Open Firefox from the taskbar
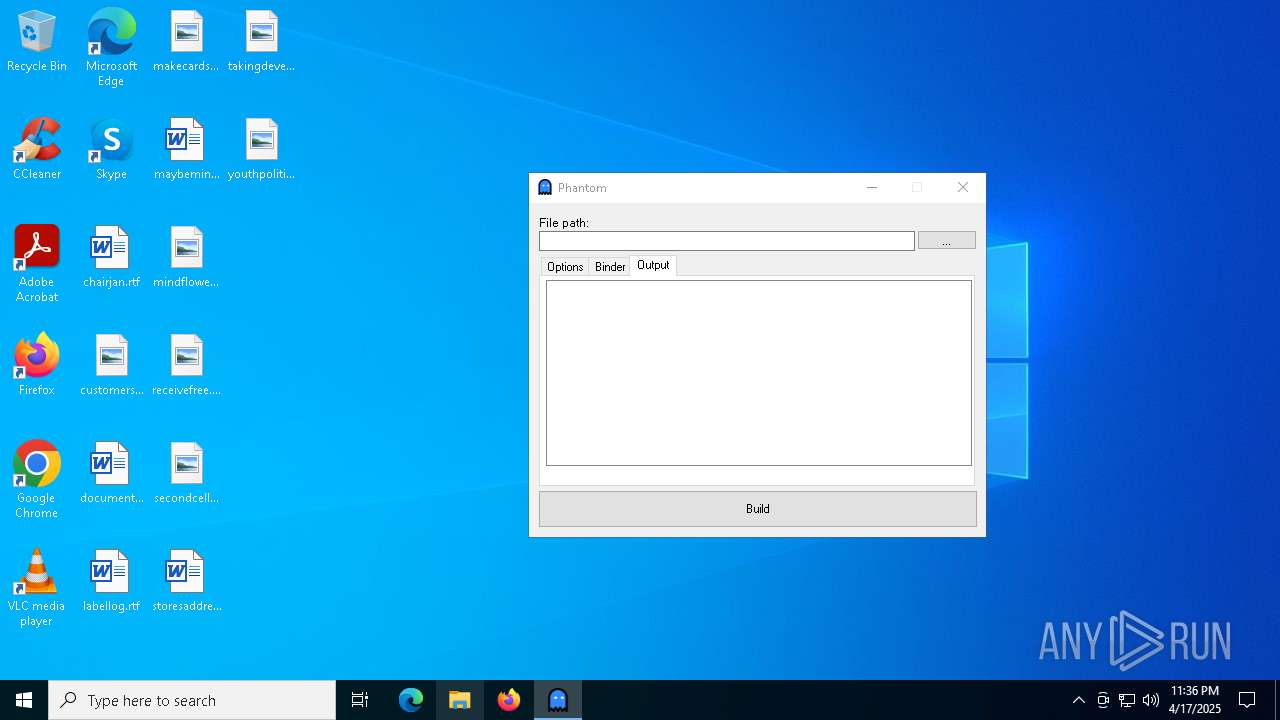1280x720 pixels. coord(509,700)
